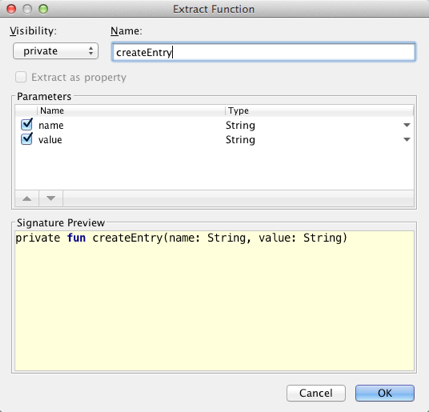Uncheck the value parameter checkbox
The height and width of the screenshot is (412, 429).
tap(27, 139)
